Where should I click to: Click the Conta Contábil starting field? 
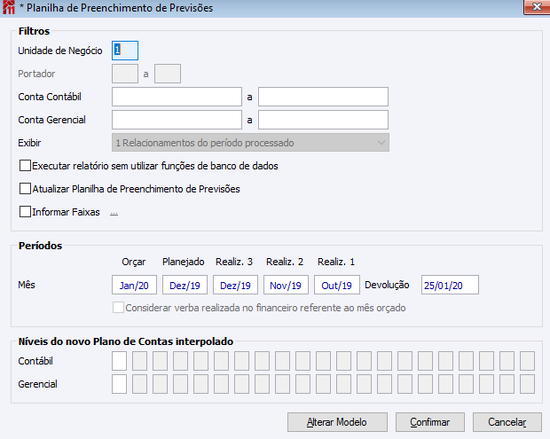[177, 97]
